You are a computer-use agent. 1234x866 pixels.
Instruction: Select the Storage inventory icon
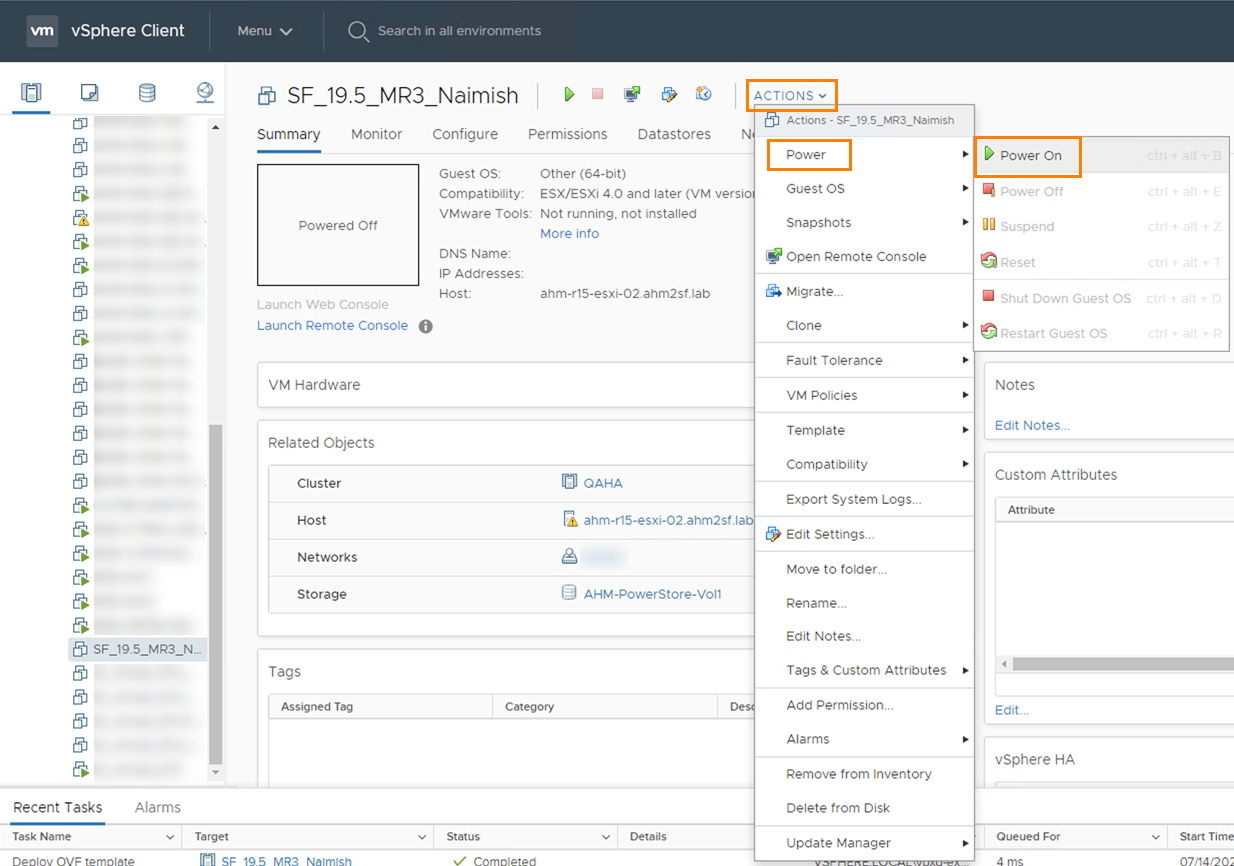pyautogui.click(x=147, y=91)
